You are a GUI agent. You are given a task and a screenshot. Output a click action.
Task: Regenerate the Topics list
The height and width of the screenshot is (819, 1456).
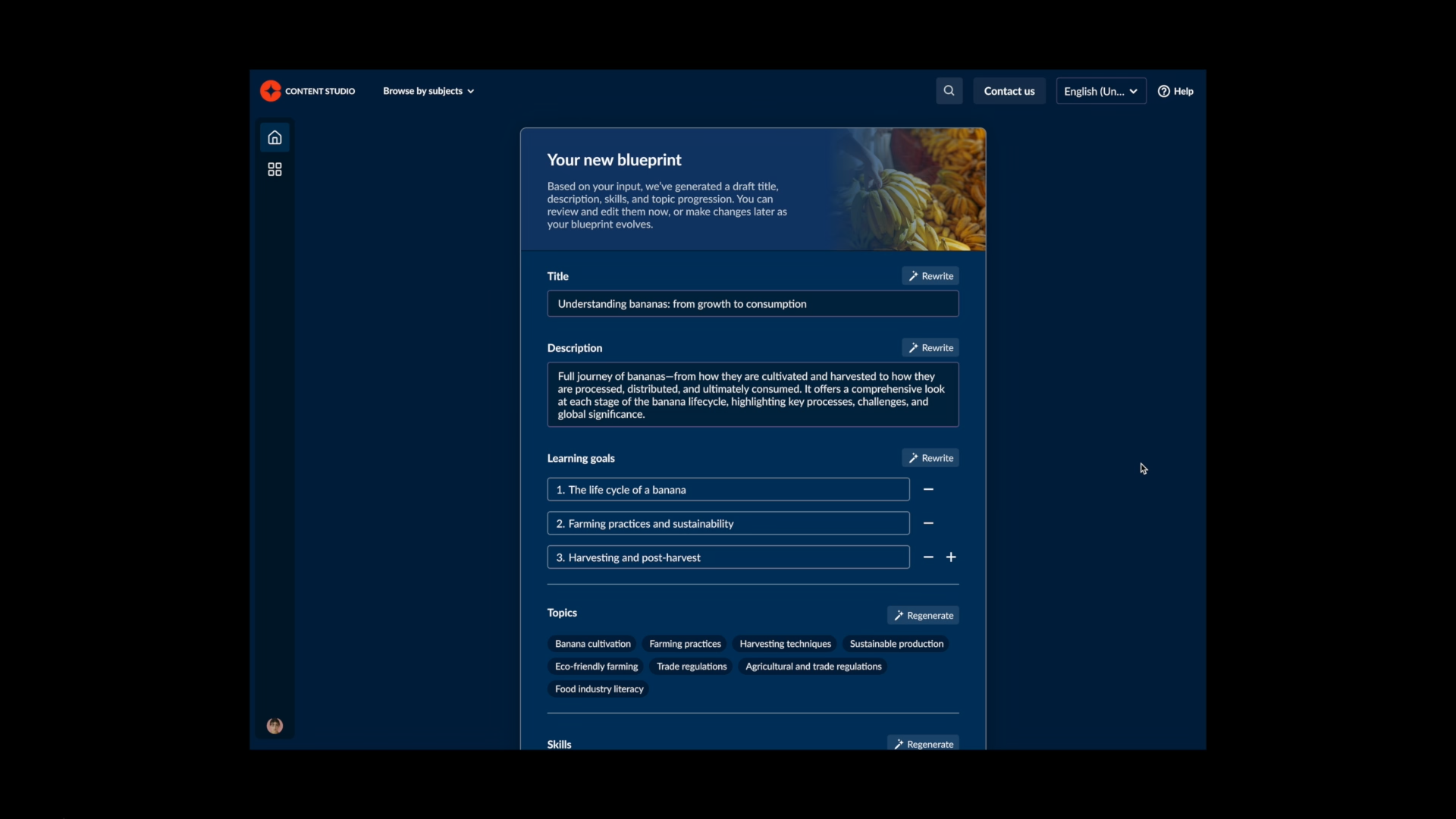coord(923,616)
